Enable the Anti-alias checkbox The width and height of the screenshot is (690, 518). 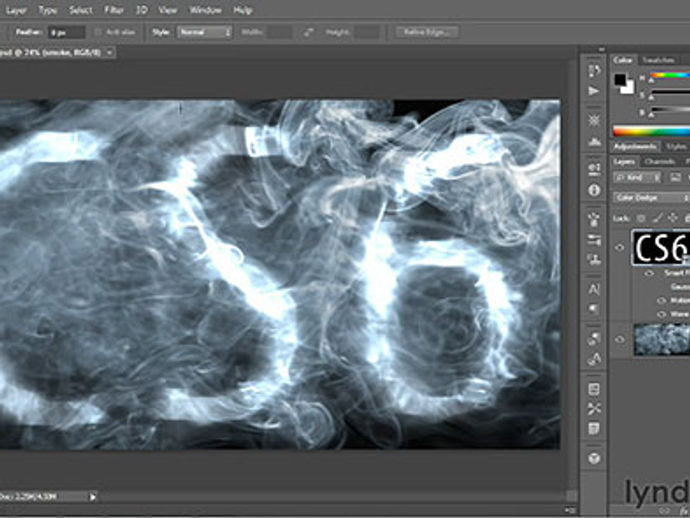[x=98, y=32]
